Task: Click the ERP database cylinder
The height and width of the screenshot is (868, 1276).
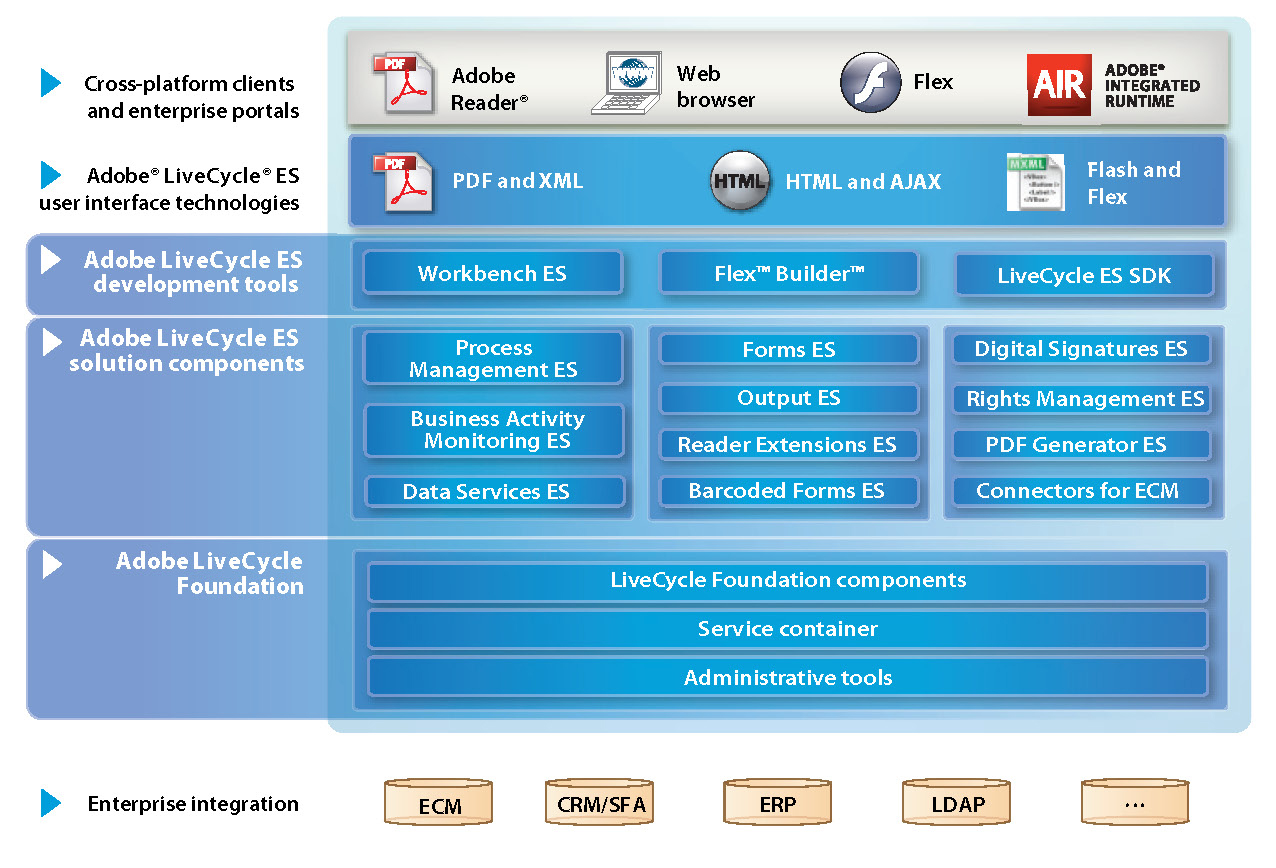Action: point(778,802)
